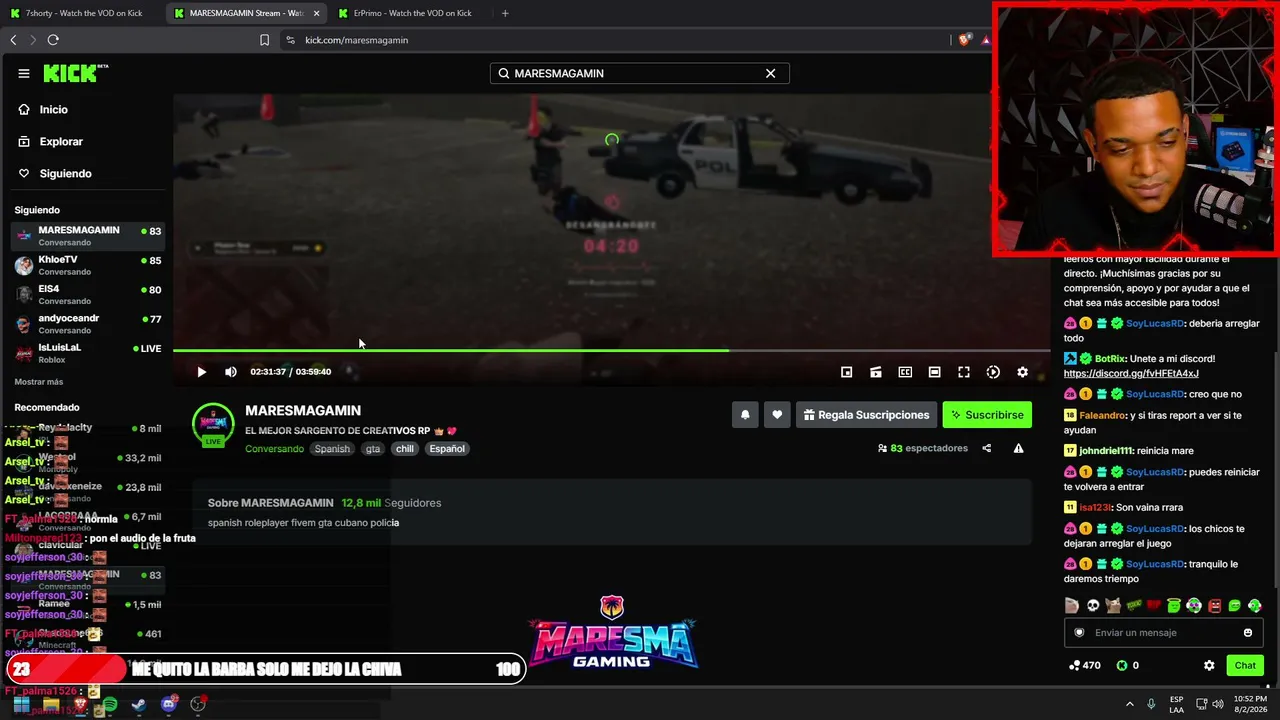Click the green Suscribirse button

[x=987, y=415]
